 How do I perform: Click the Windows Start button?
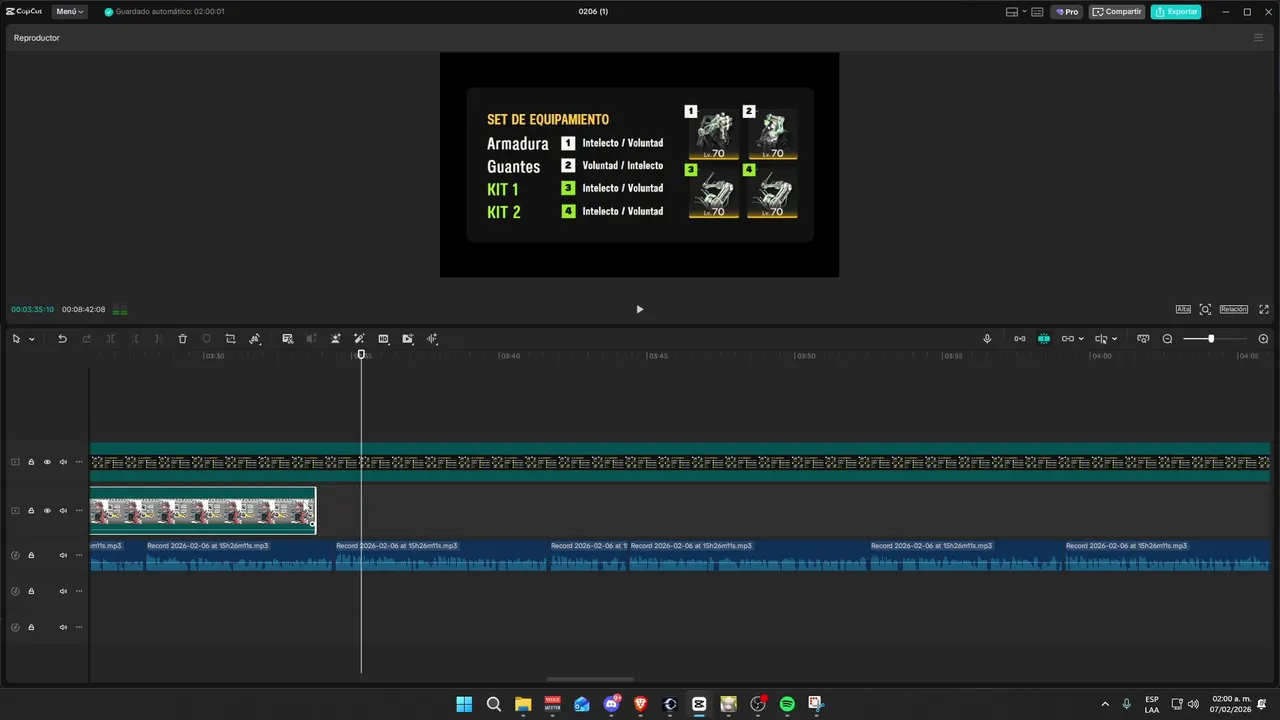coord(464,704)
